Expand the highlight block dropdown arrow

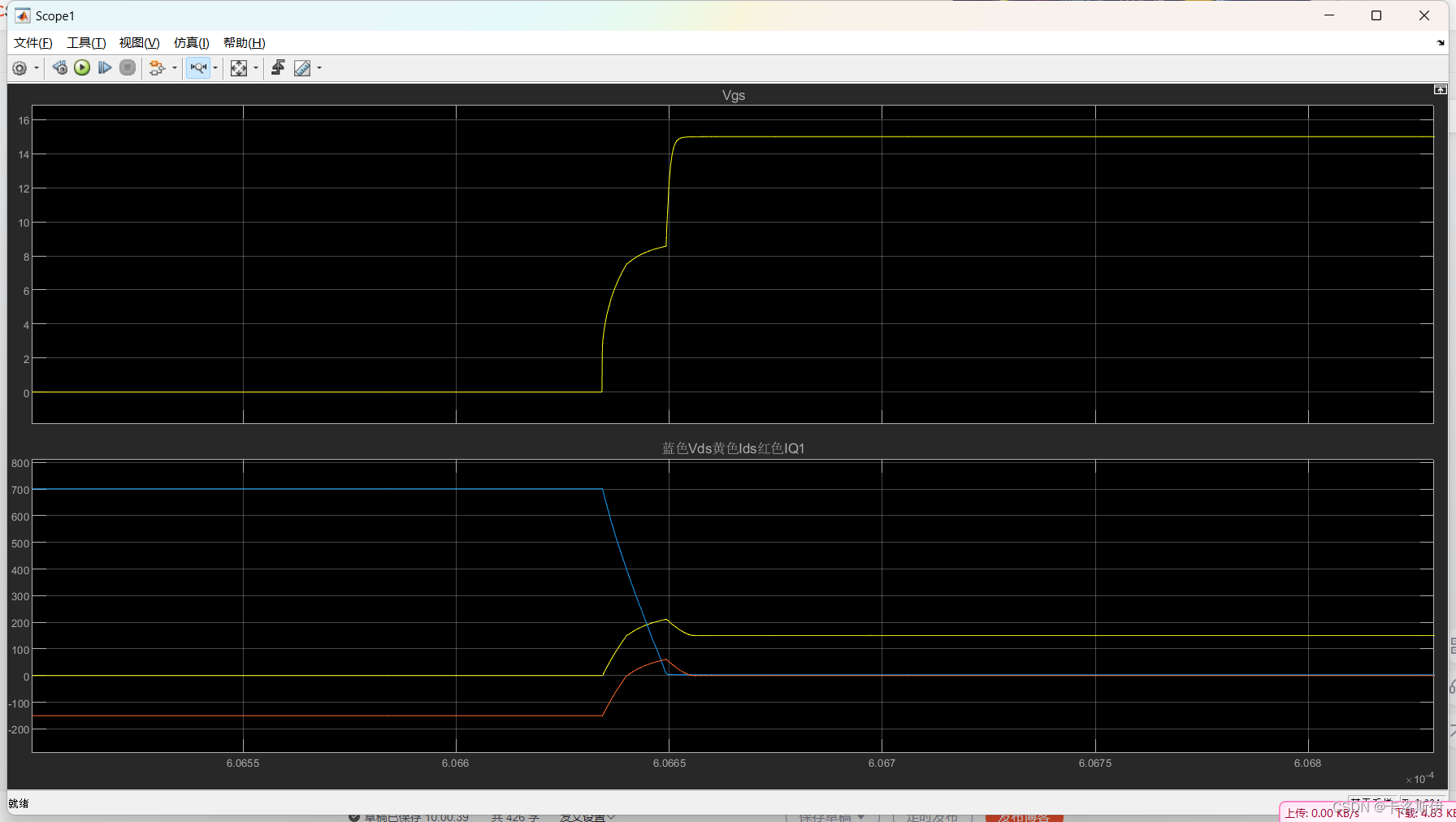[x=175, y=68]
